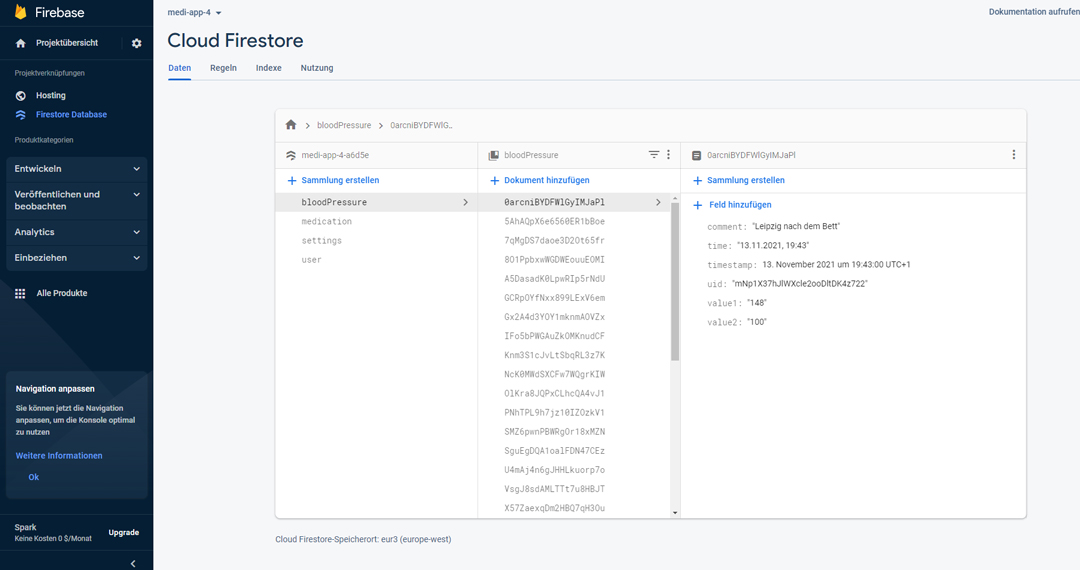Click the collection icon beside bloodPressure header

tap(493, 156)
